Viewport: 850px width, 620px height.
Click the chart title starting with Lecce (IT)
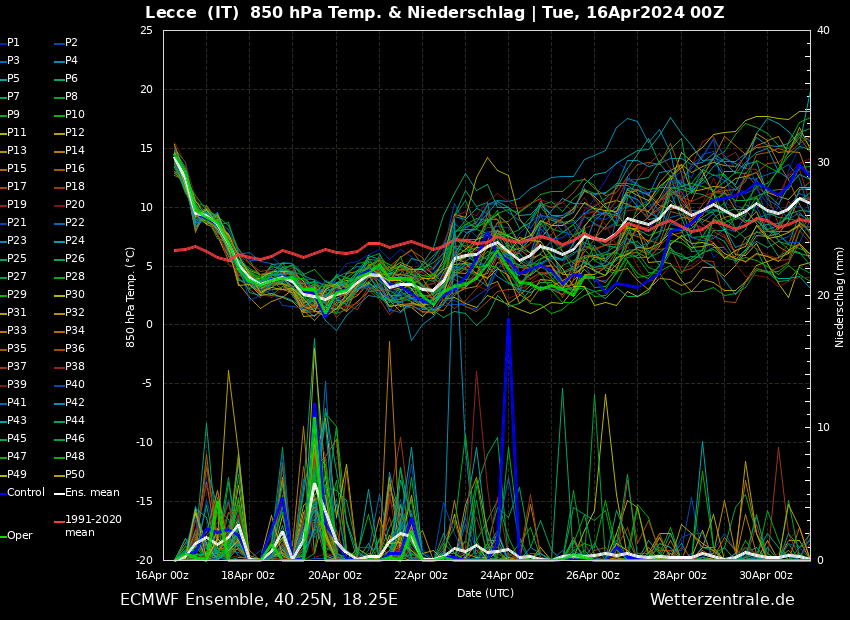[x=435, y=12]
